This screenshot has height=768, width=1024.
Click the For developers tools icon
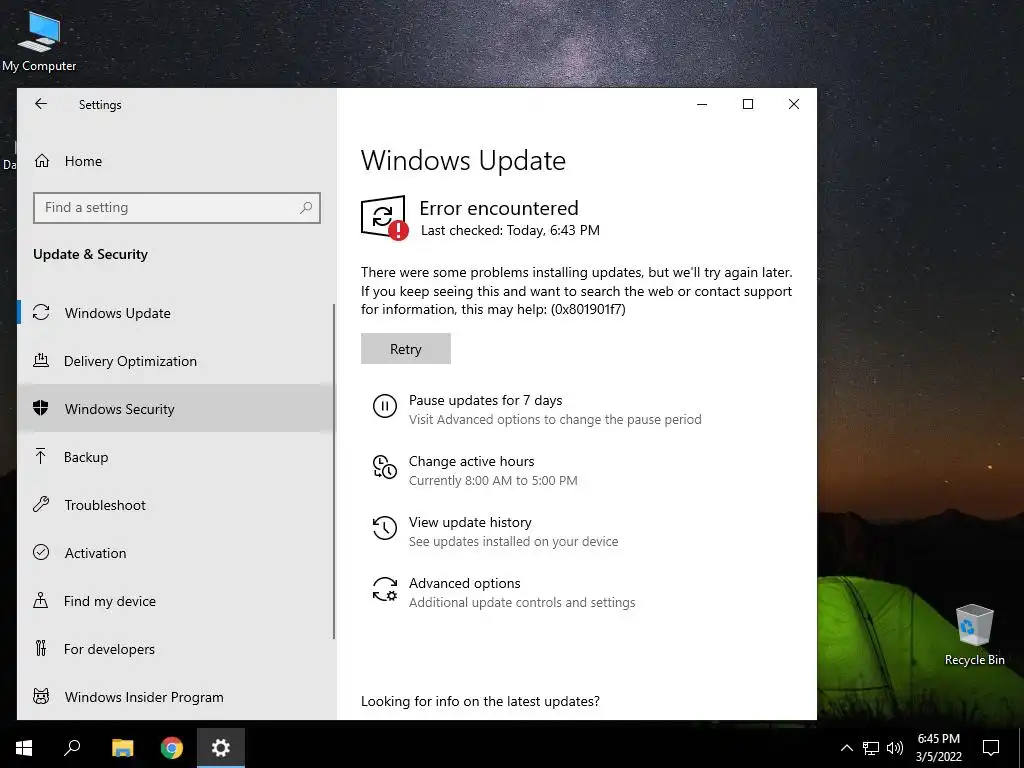[x=41, y=648]
